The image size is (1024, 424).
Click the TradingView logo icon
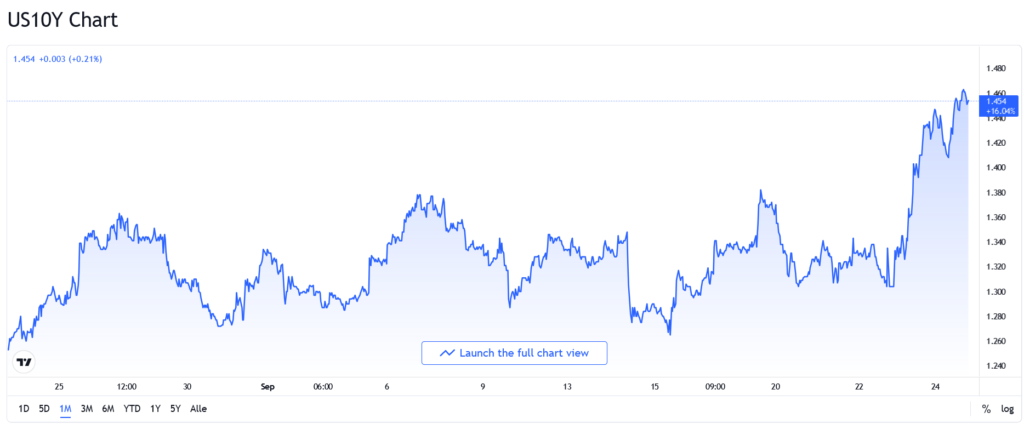pyautogui.click(x=25, y=362)
